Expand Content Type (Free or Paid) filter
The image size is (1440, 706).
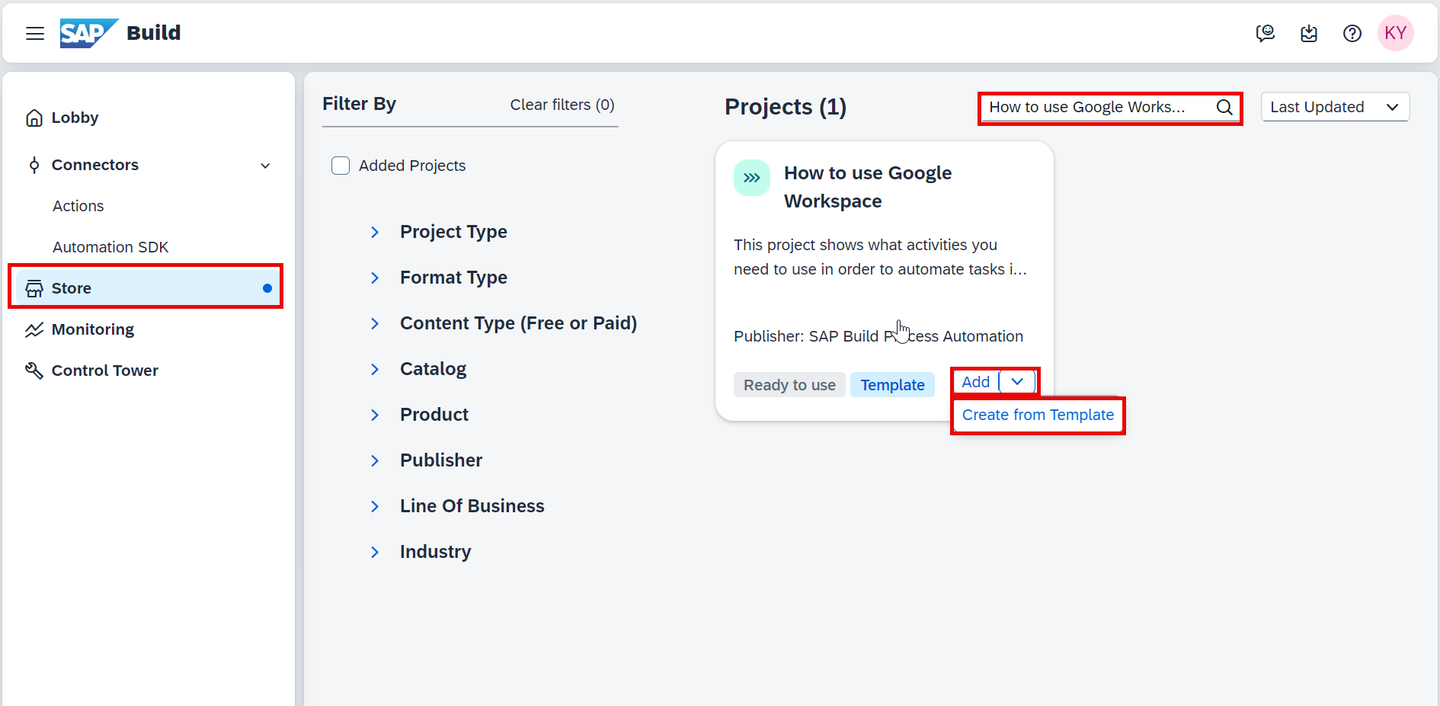pyautogui.click(x=375, y=323)
